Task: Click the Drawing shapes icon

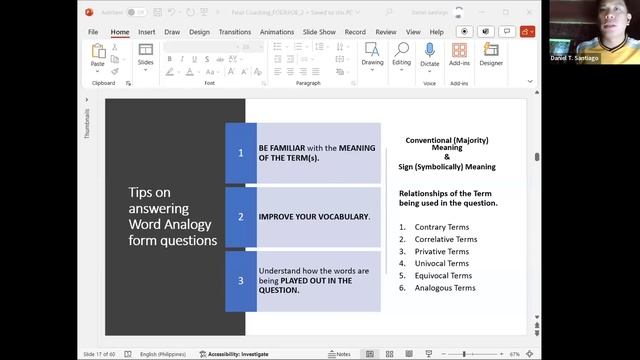Action: point(372,50)
